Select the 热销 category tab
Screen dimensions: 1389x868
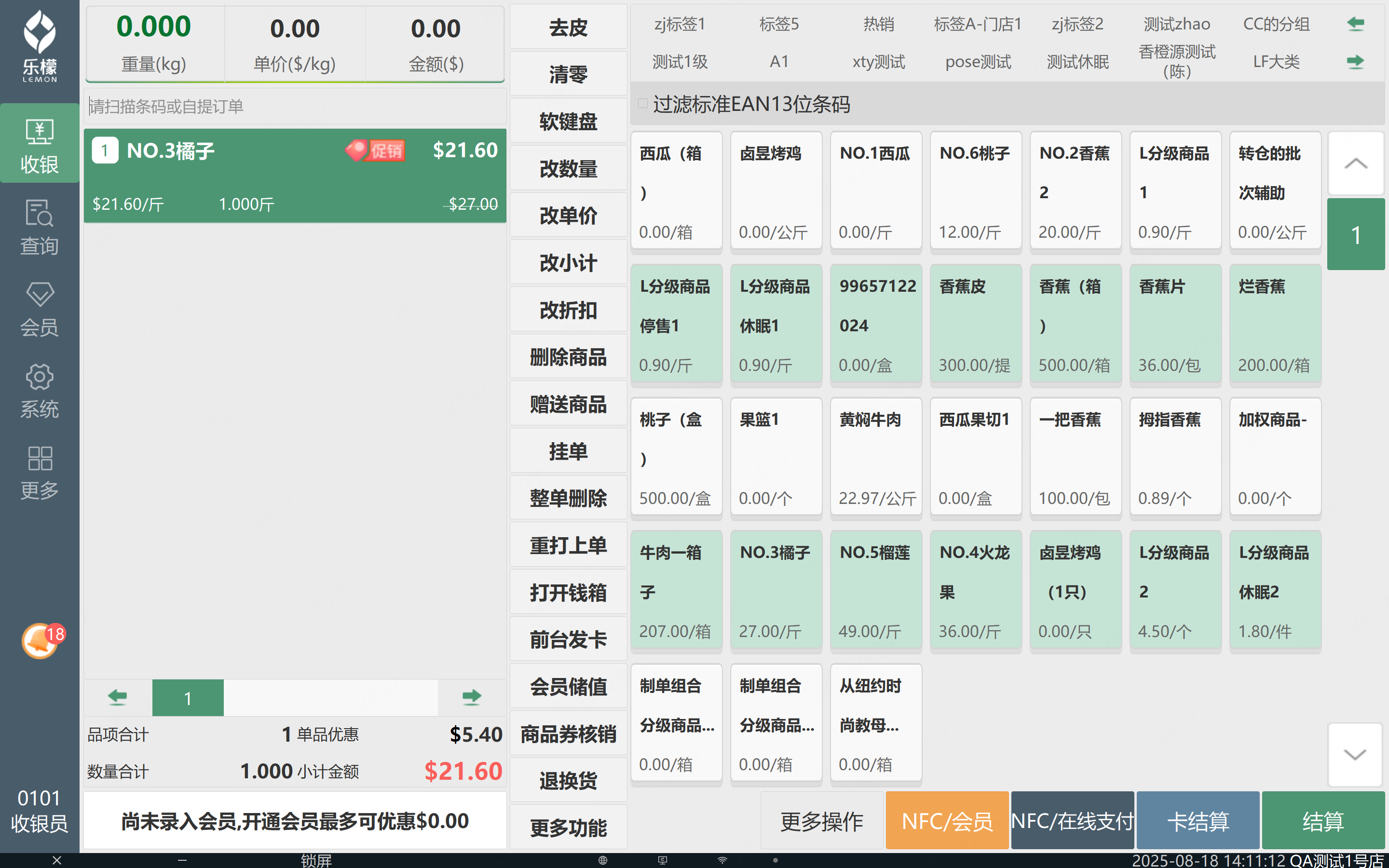pos(878,24)
